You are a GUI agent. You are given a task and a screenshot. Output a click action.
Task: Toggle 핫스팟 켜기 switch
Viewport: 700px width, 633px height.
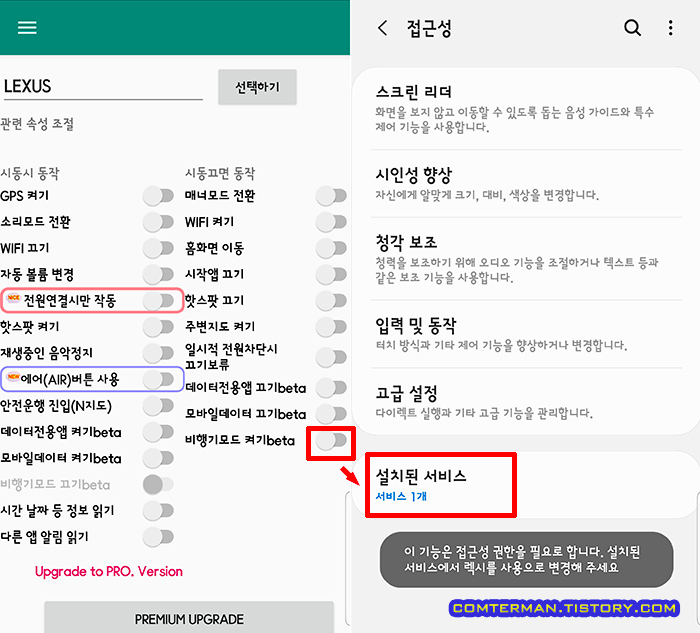158,327
